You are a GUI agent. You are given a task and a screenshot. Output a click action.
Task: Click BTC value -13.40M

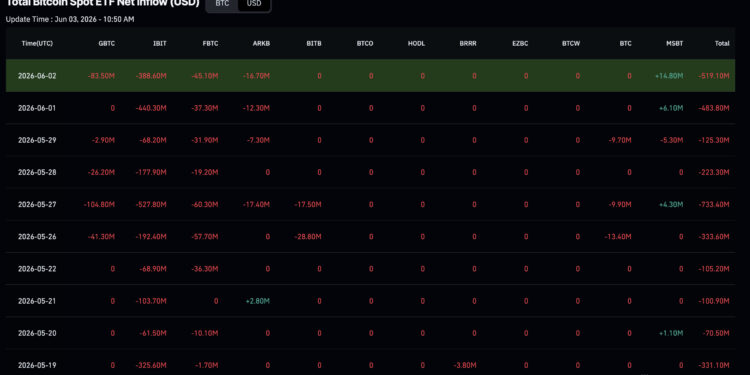(x=618, y=237)
